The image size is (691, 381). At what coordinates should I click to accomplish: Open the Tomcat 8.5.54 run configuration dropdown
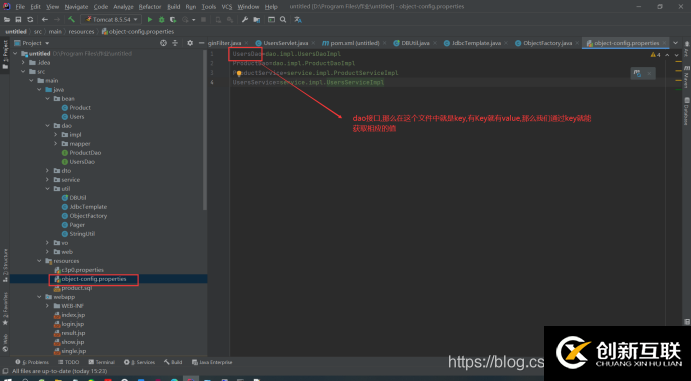(111, 19)
